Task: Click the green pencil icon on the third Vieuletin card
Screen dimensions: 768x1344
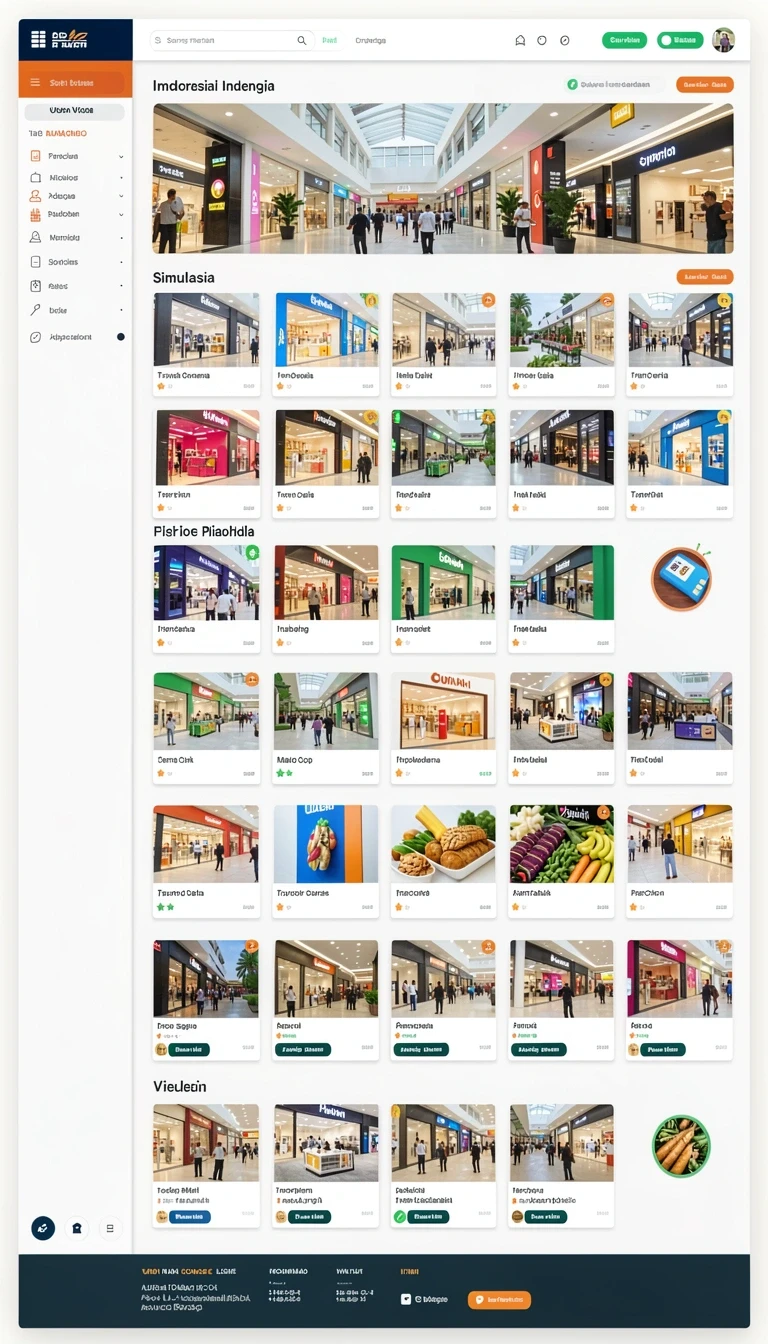Action: point(400,1217)
